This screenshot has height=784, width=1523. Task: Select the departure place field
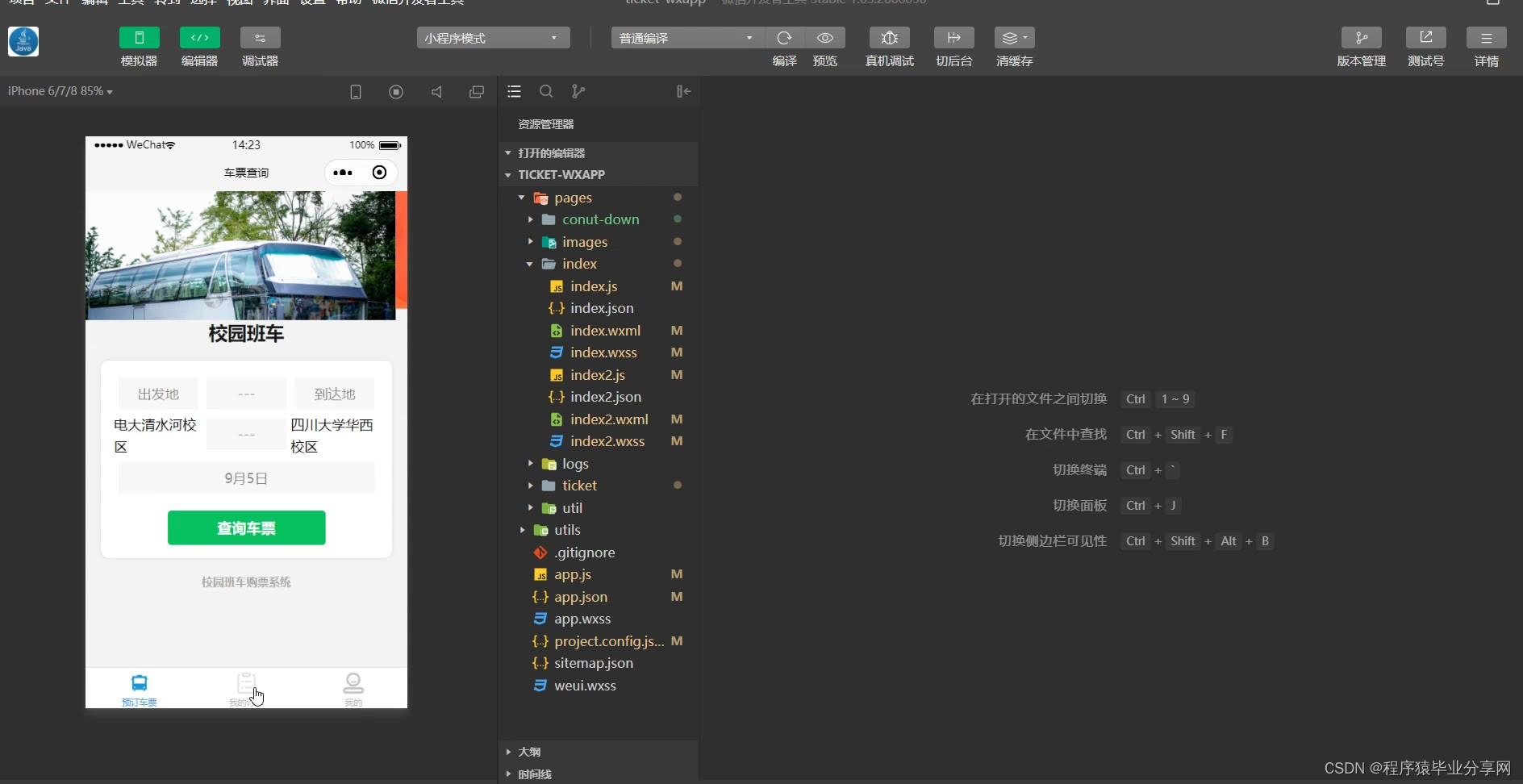pos(158,394)
